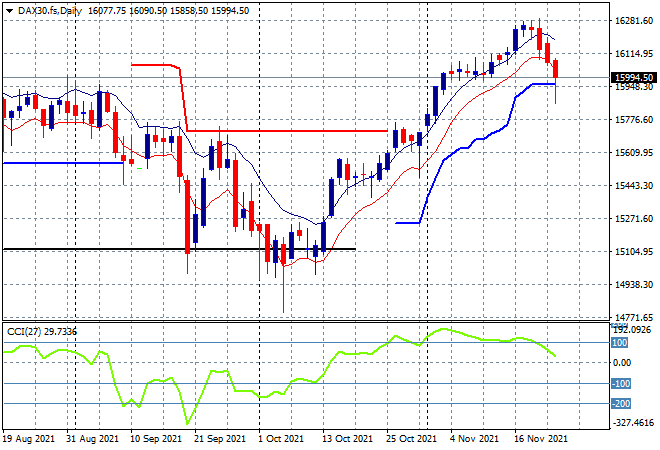Select the DAX30.fs,Daily chart title
The image size is (660, 450).
tap(50, 11)
